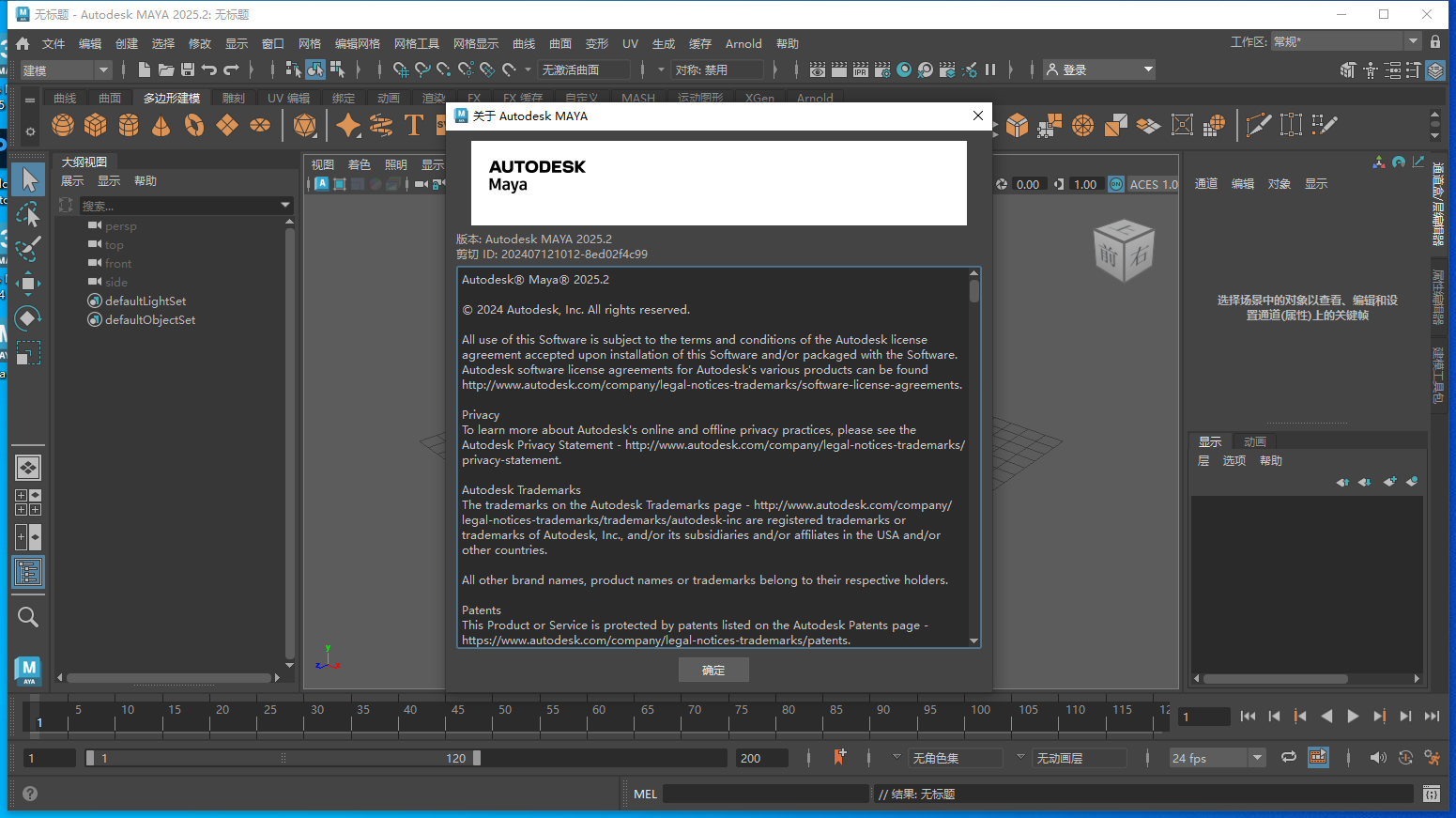This screenshot has width=1456, height=818.
Task: Create a polygon disc from the shelf
Action: (260, 125)
